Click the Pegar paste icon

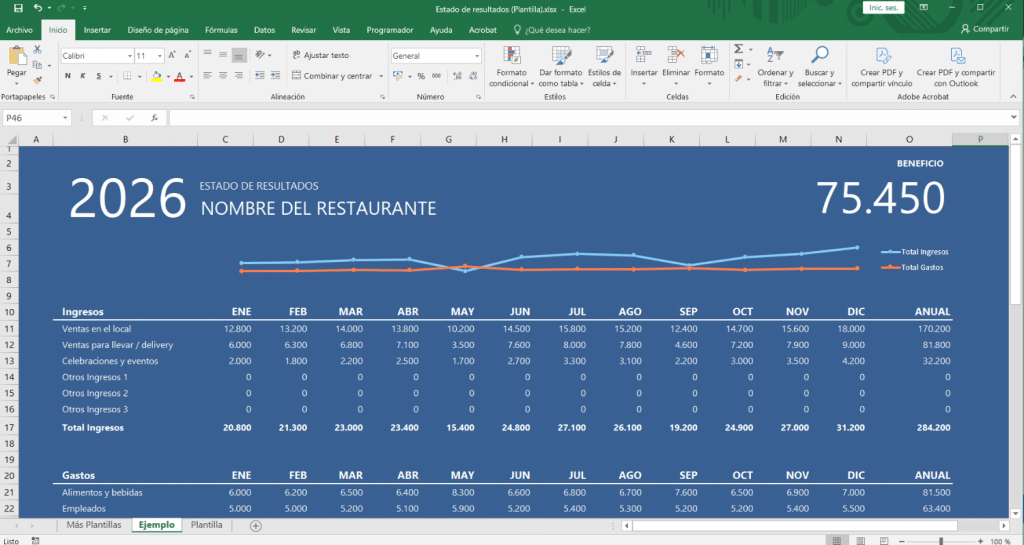point(16,57)
